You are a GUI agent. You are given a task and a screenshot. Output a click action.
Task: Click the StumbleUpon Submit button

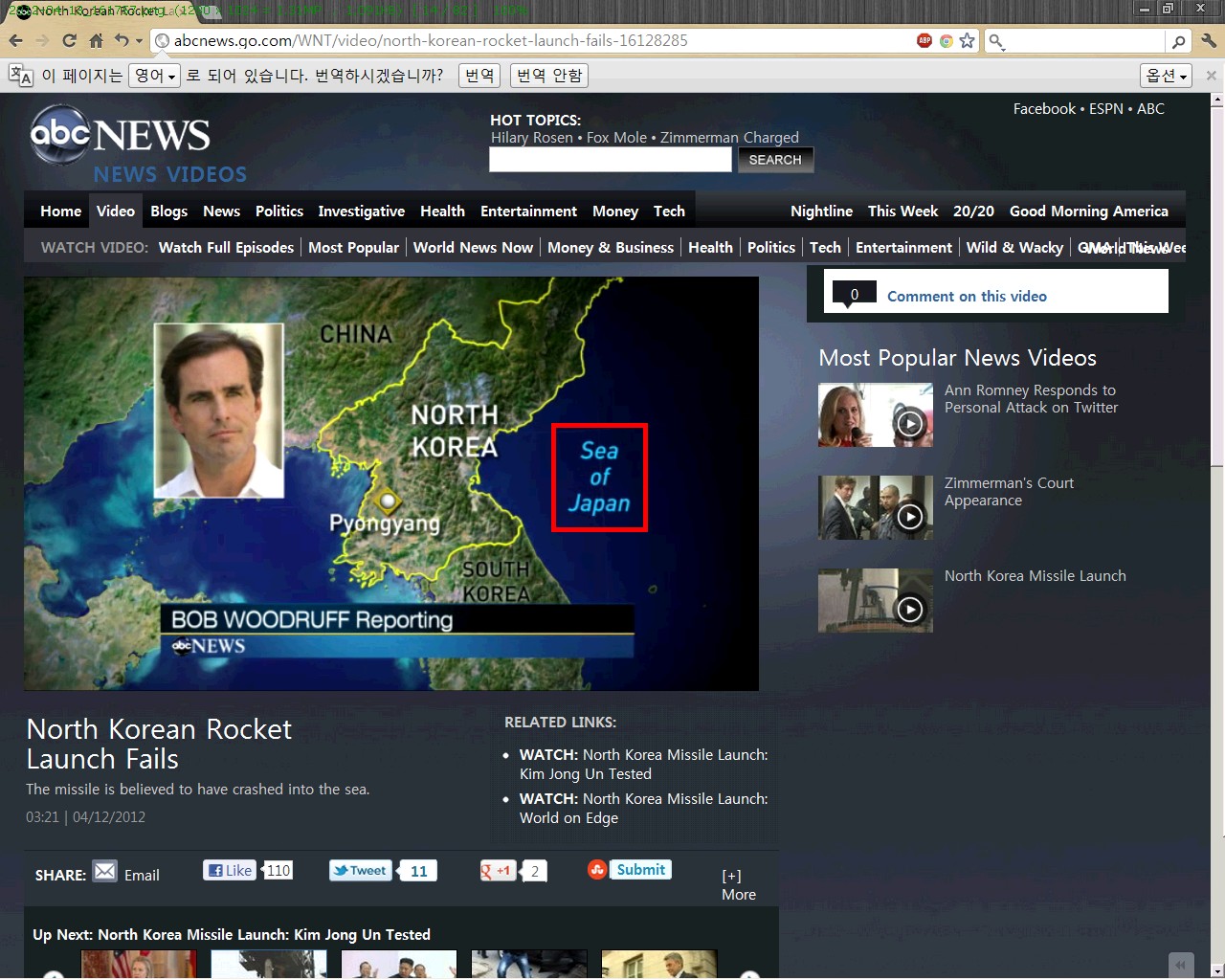tap(640, 870)
